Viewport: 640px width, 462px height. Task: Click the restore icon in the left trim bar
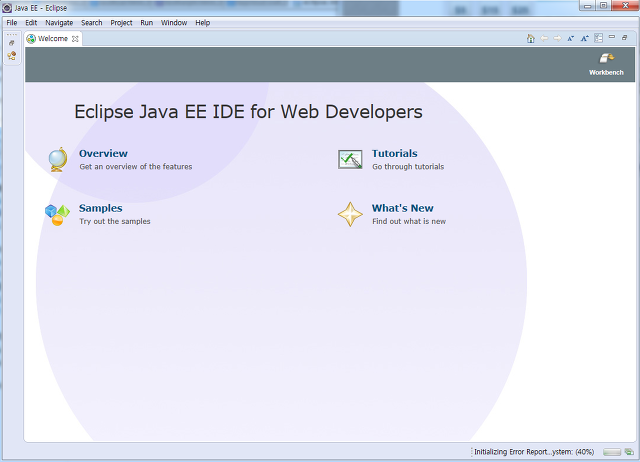click(x=12, y=43)
